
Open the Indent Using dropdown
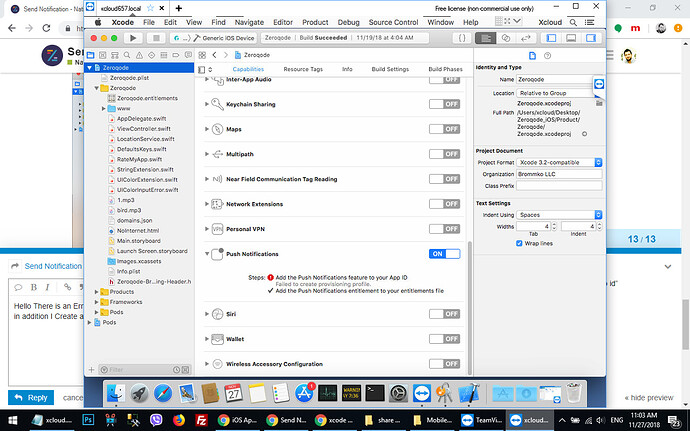[x=559, y=215]
